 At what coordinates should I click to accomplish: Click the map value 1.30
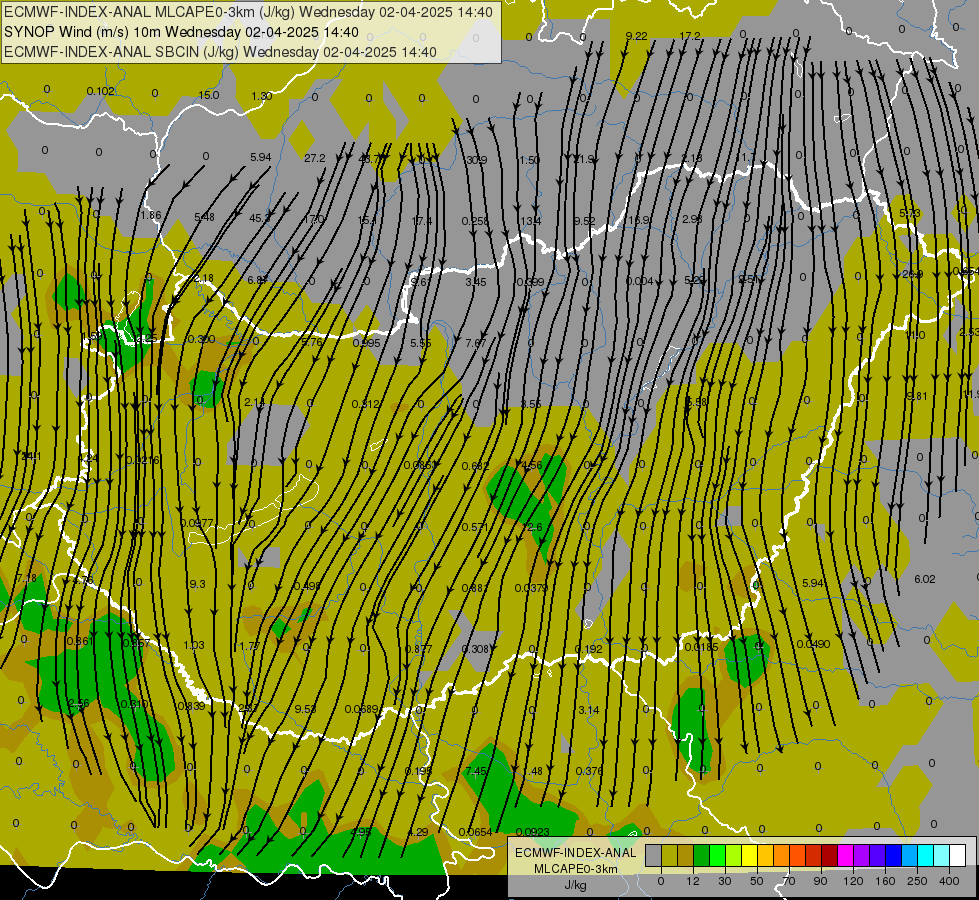click(x=262, y=96)
